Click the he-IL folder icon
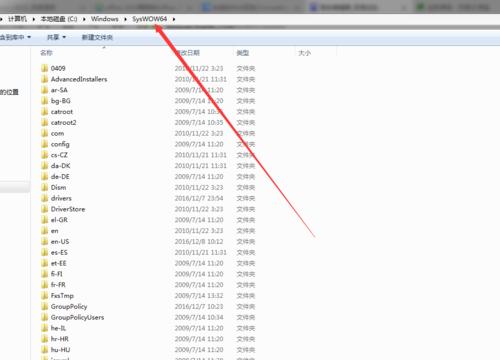500x360 pixels. coord(44,328)
